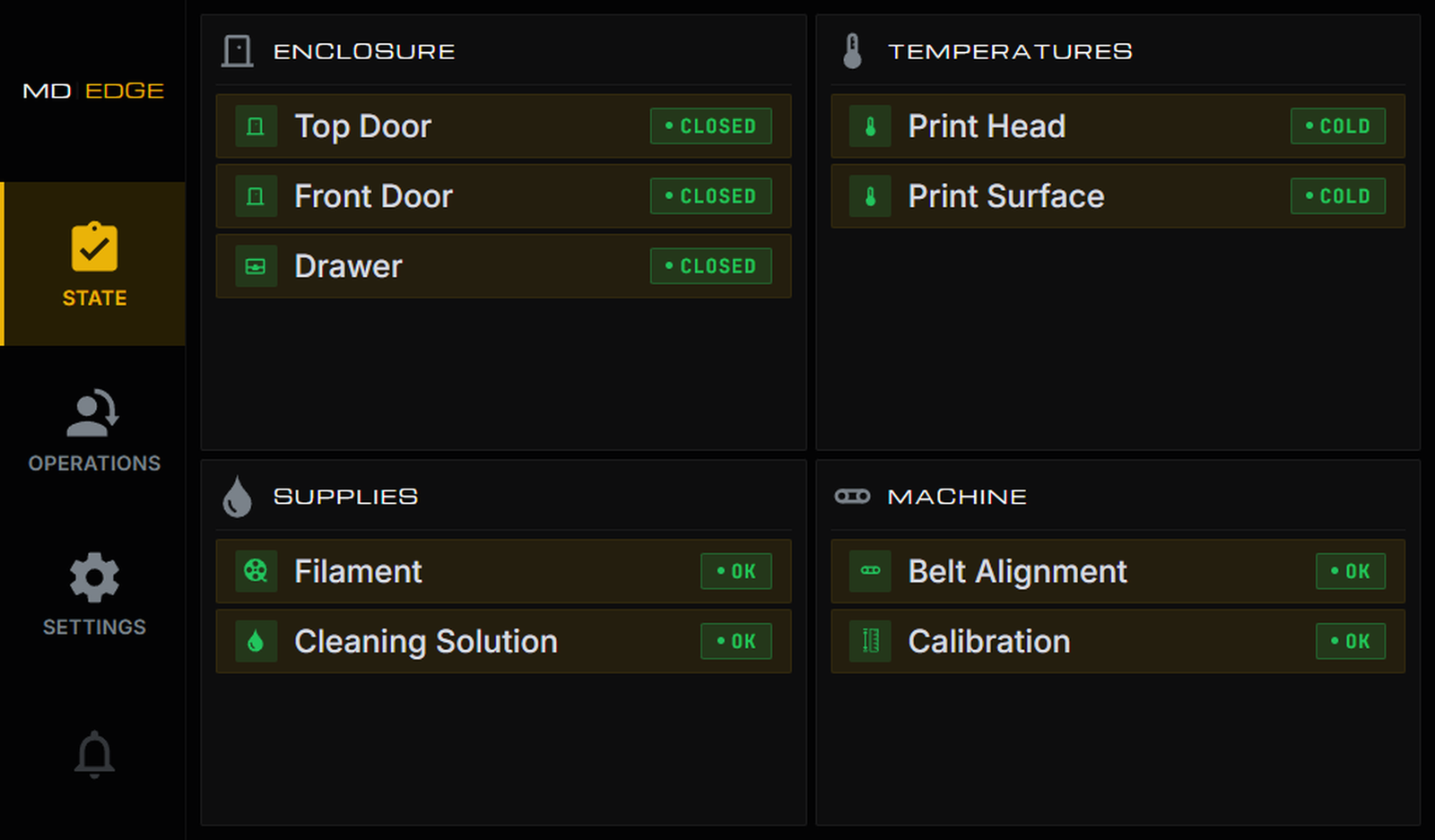This screenshot has height=840, width=1435.
Task: Click the Top Door icon
Action: (256, 126)
